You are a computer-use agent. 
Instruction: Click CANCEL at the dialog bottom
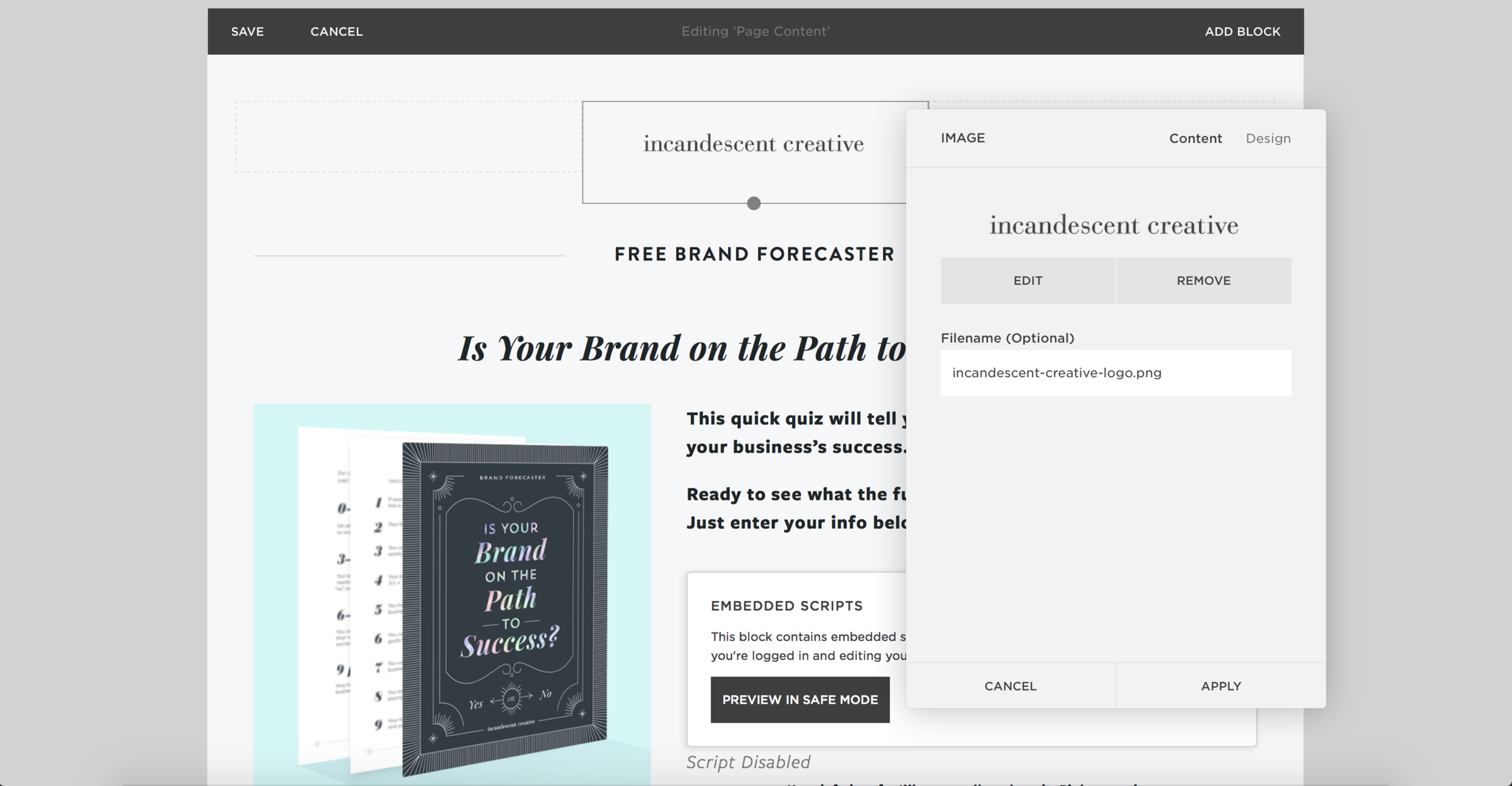click(1010, 686)
